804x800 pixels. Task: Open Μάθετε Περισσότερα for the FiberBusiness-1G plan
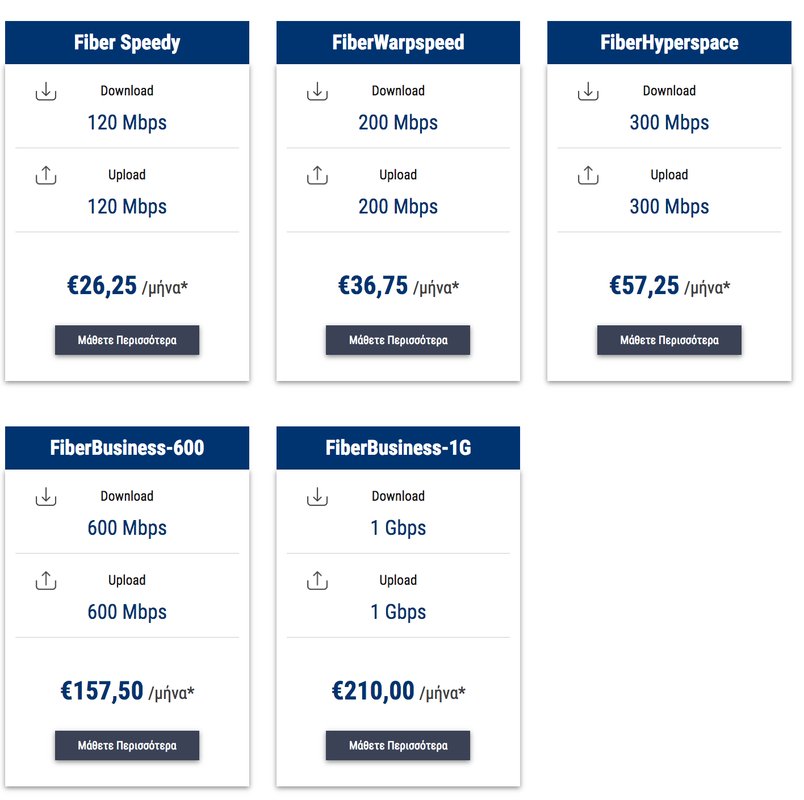398,745
